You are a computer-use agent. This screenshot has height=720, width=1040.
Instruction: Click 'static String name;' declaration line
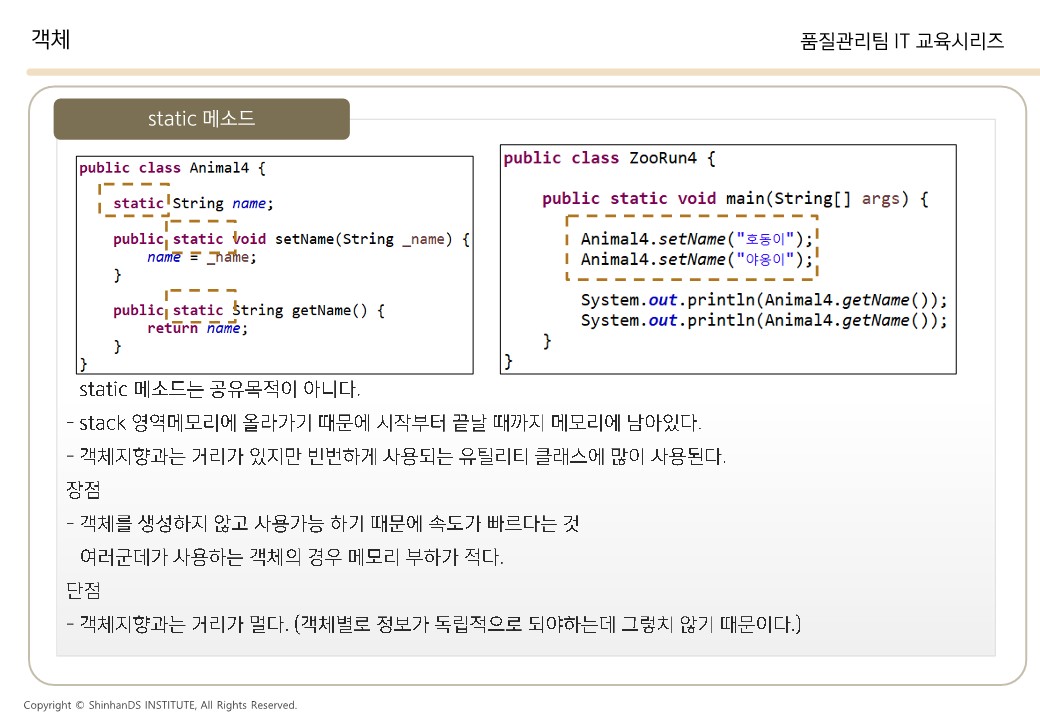[193, 203]
